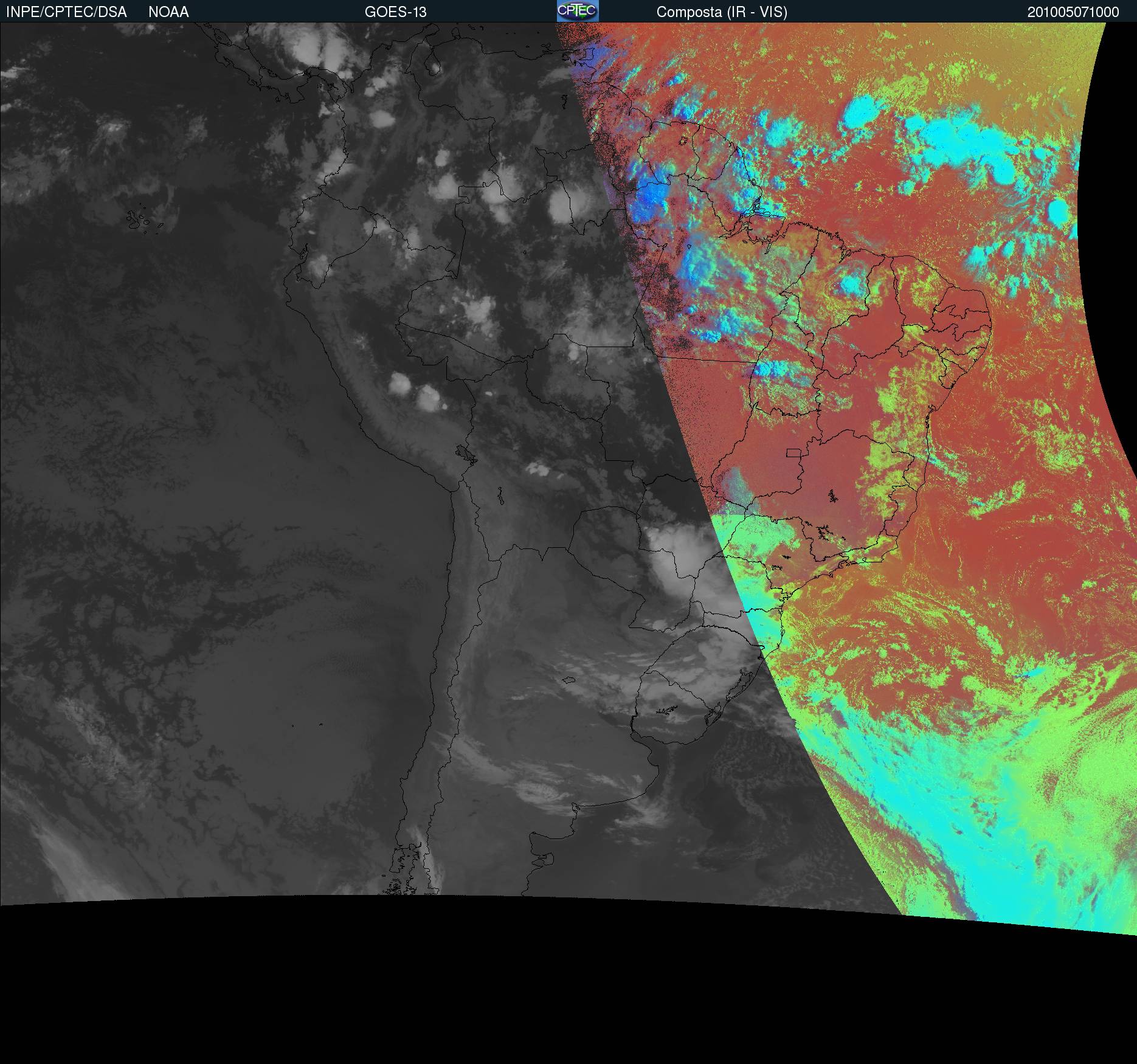This screenshot has width=1137, height=1064.
Task: Select the INPE/CPTEC/DSA header text
Action: (x=66, y=12)
